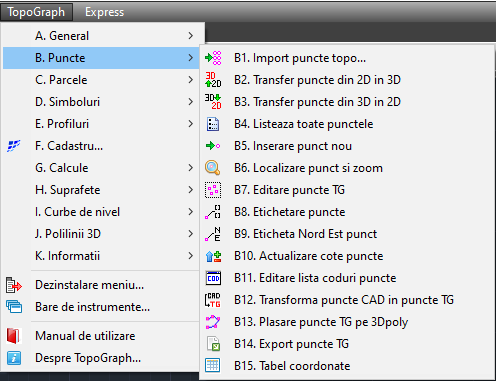This screenshot has height=381, width=496.
Task: Choose Bare de instrumente... option
Action: (x=101, y=307)
